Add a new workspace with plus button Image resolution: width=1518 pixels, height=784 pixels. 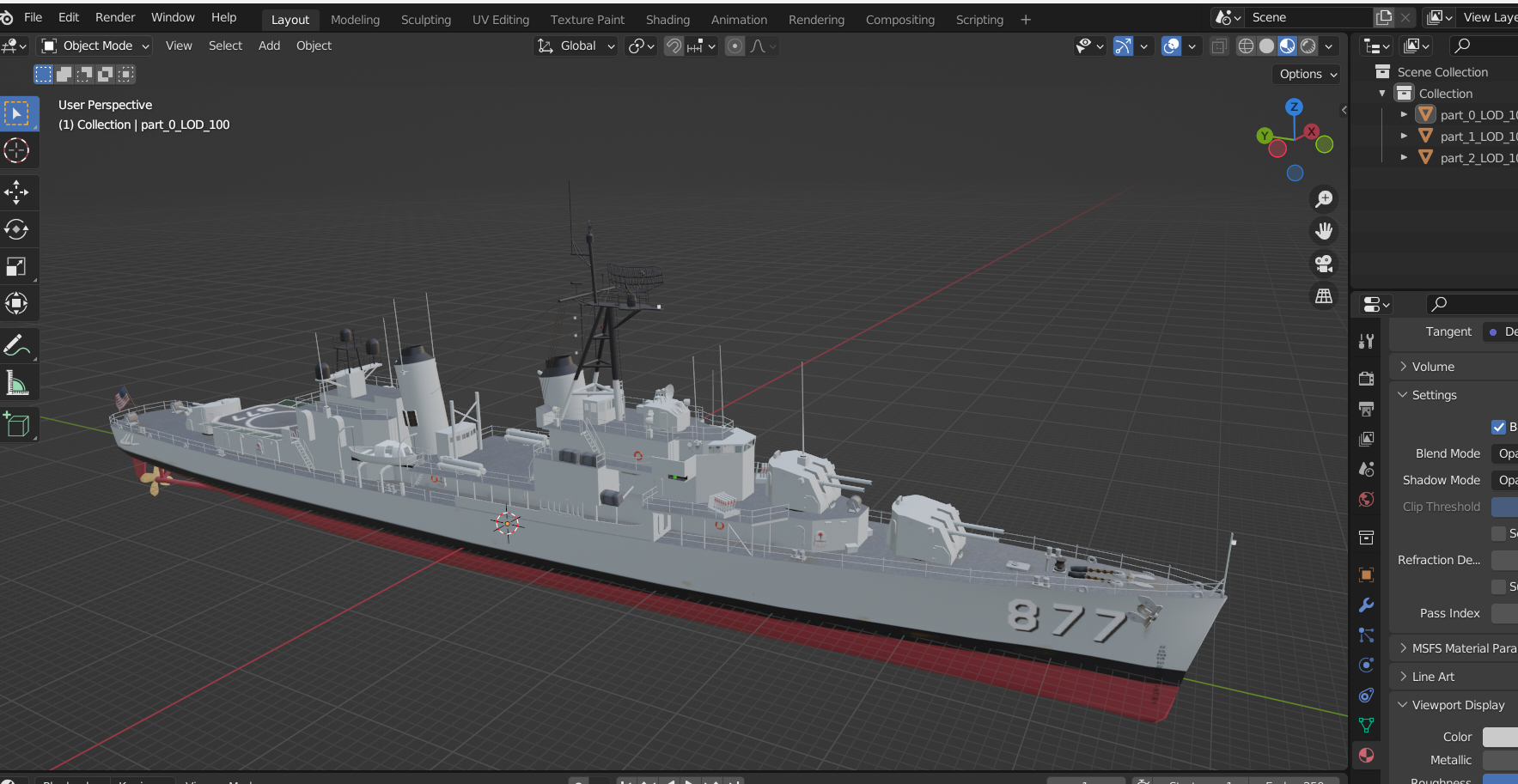click(x=1026, y=20)
